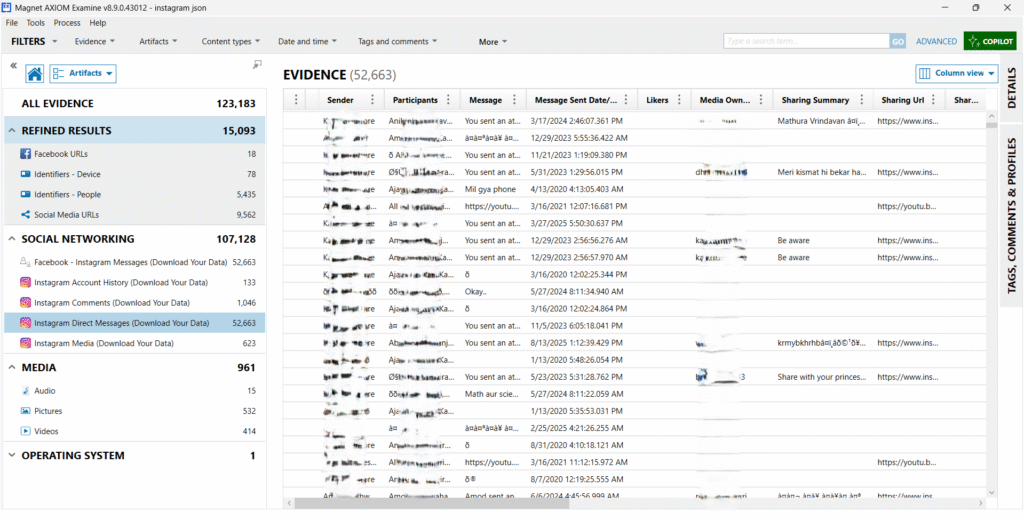Select the 'Math aur scie...' message cell
Image resolution: width=1024 pixels, height=520 pixels.
pos(493,393)
